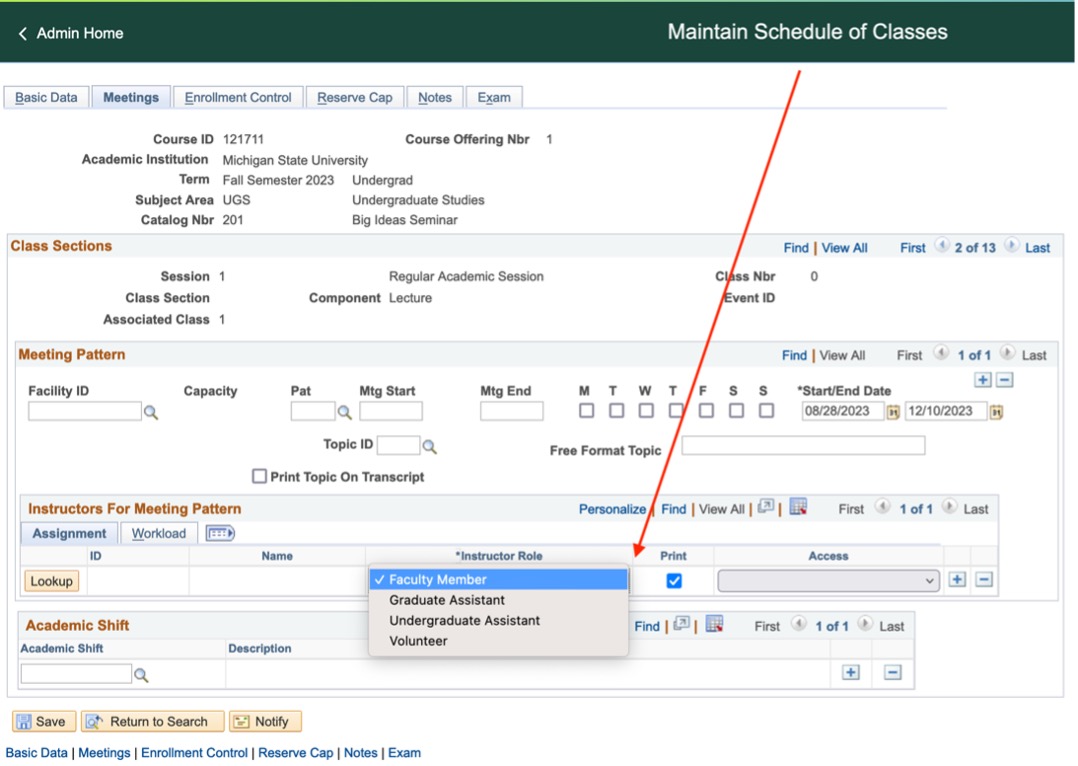Viewport: 1078px width, 766px height.
Task: Open Instructors grid in new window icon
Action: (765, 507)
